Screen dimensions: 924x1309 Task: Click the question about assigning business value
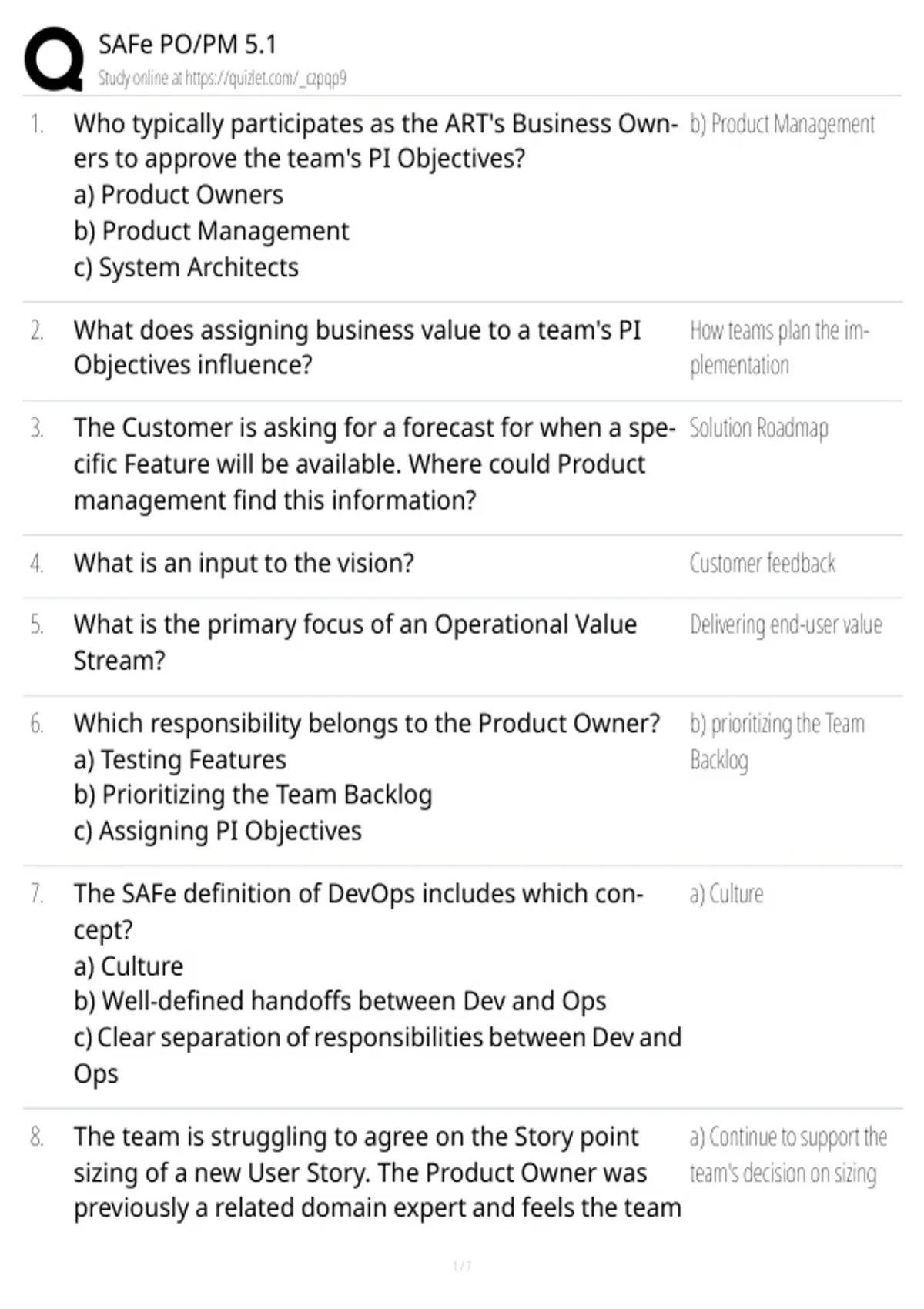pos(357,347)
